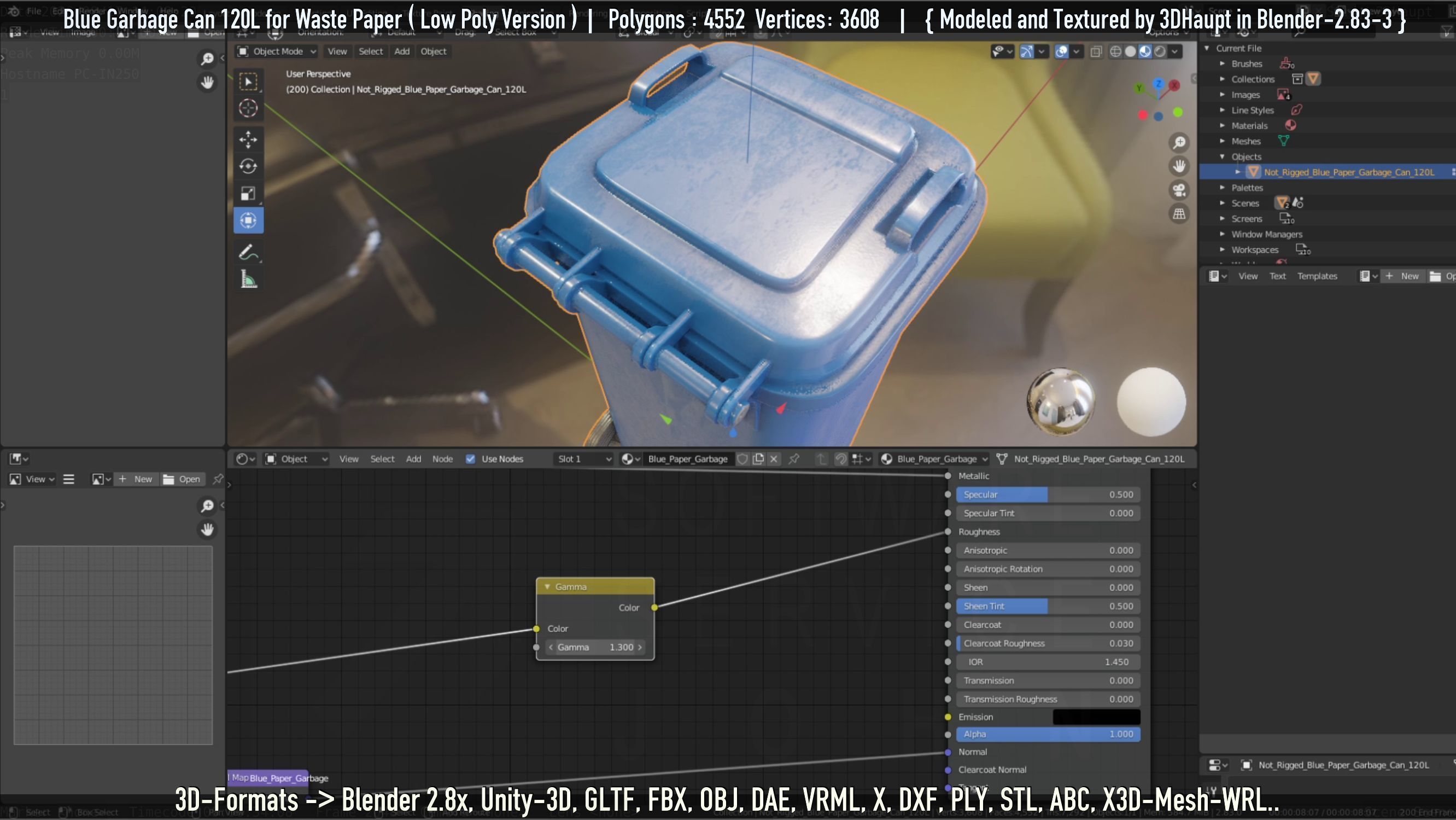This screenshot has height=820, width=1456.
Task: Open the viewport Select menu
Action: point(371,51)
